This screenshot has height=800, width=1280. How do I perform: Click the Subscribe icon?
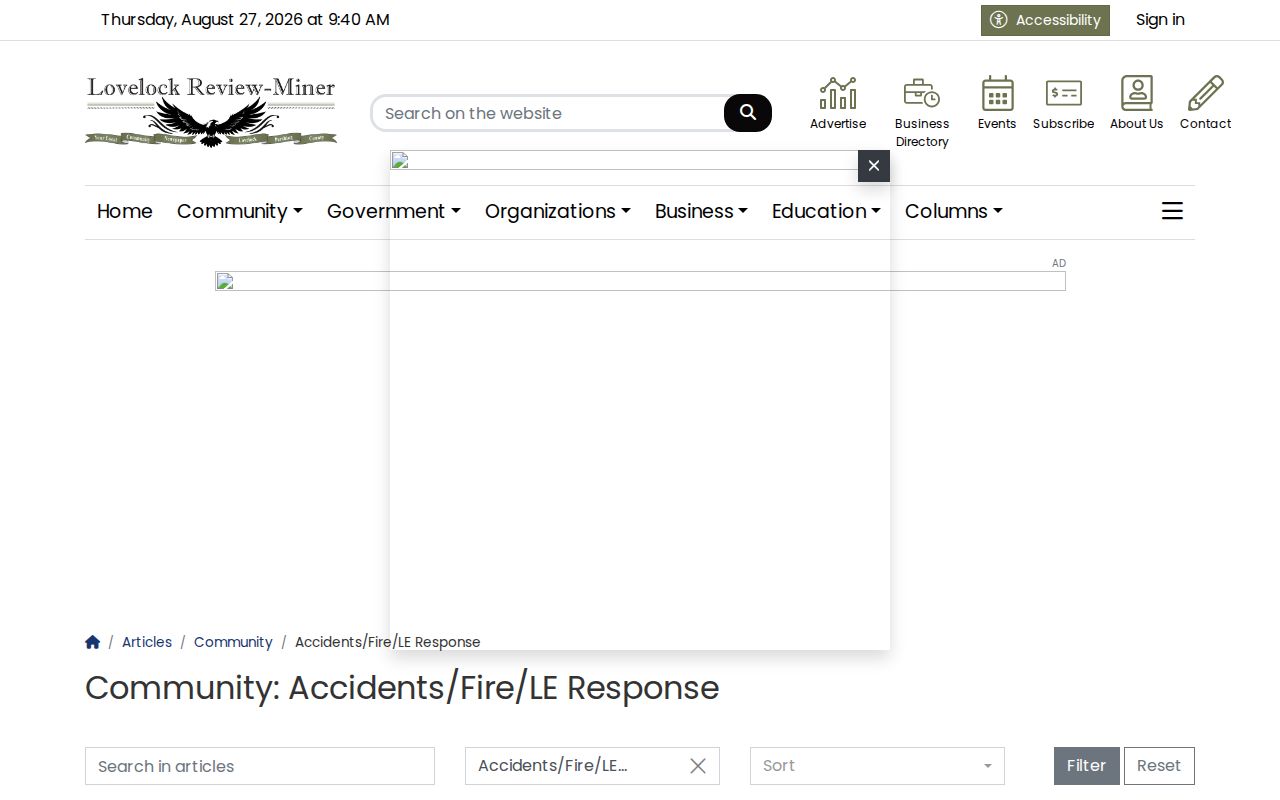pos(1063,93)
